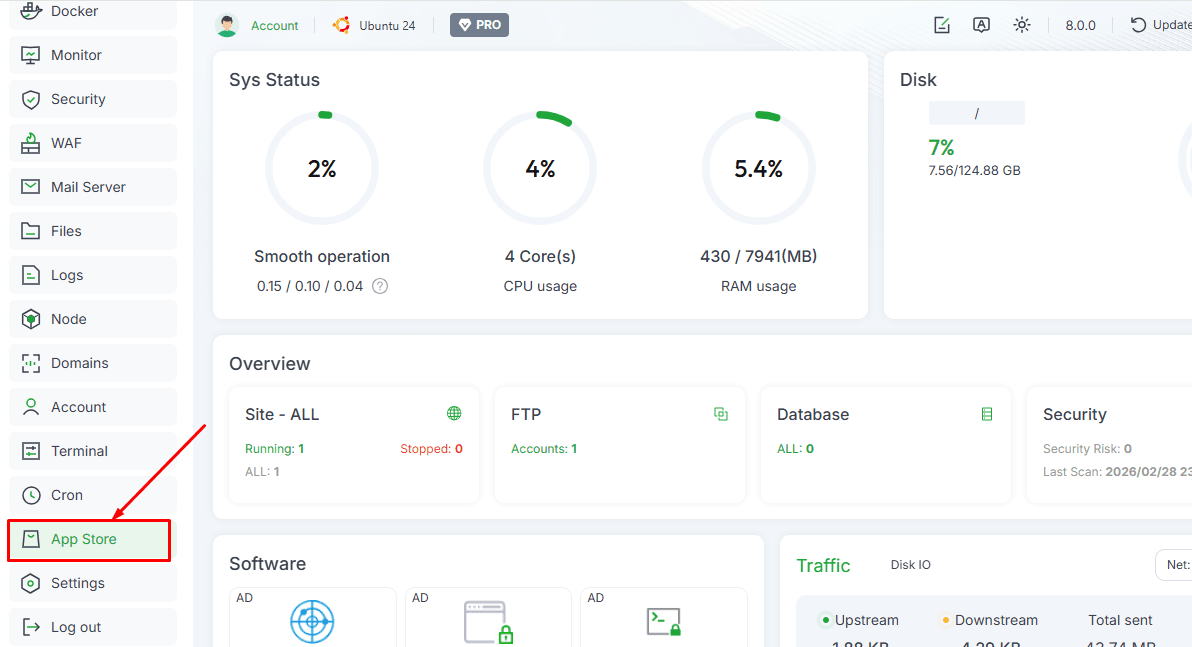This screenshot has height=647, width=1192.
Task: Click the CPU usage 4% gauge
Action: point(540,169)
